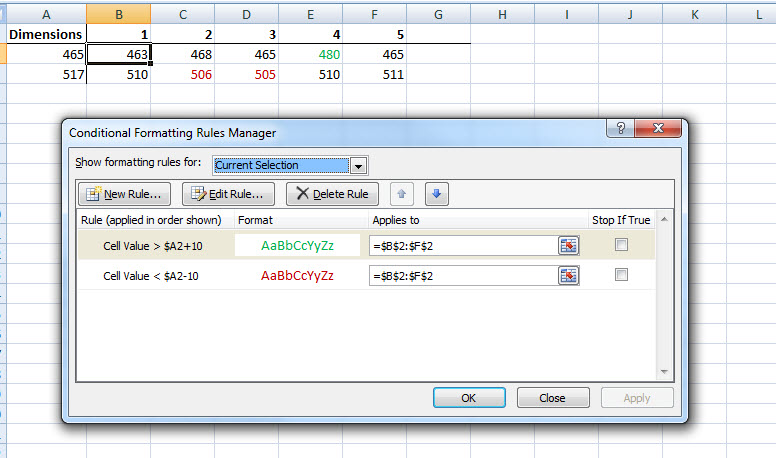776x458 pixels.
Task: Edit Applies to field of the green rule
Action: pyautogui.click(x=463, y=246)
